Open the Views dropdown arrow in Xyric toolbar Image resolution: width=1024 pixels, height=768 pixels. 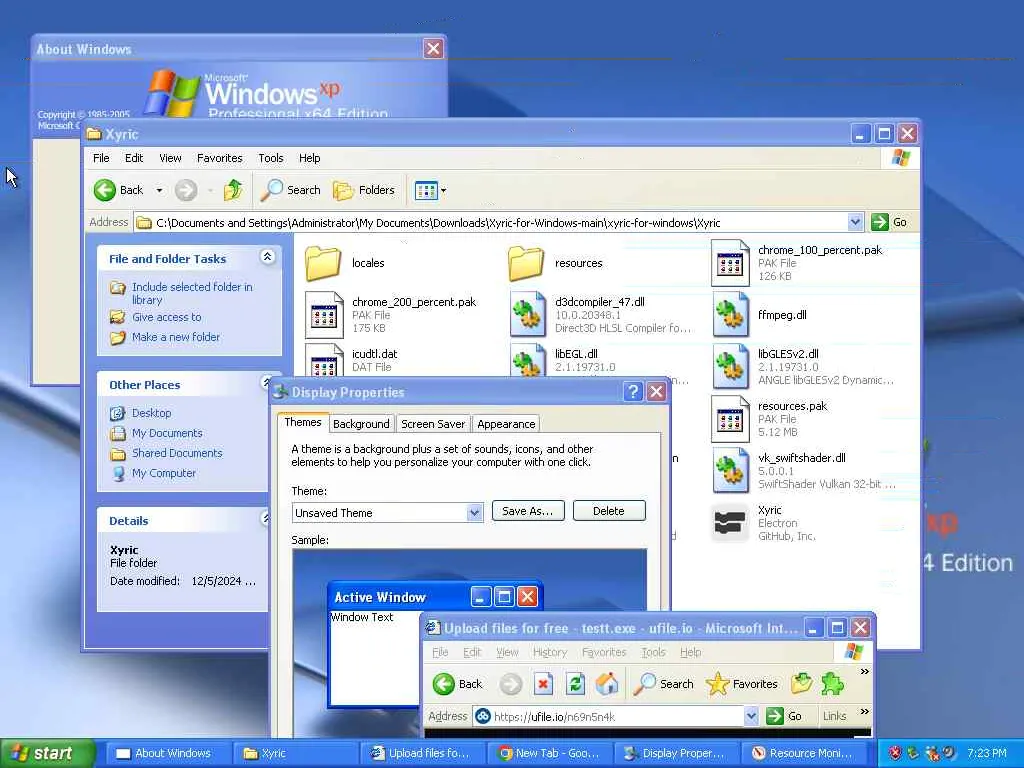coord(443,191)
